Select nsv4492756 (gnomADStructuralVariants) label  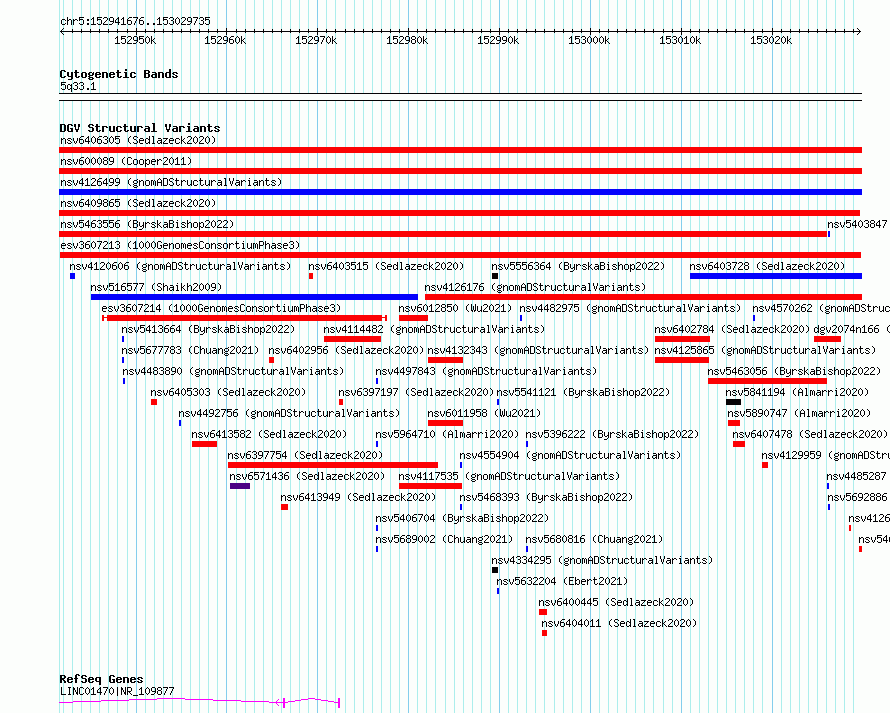point(289,413)
